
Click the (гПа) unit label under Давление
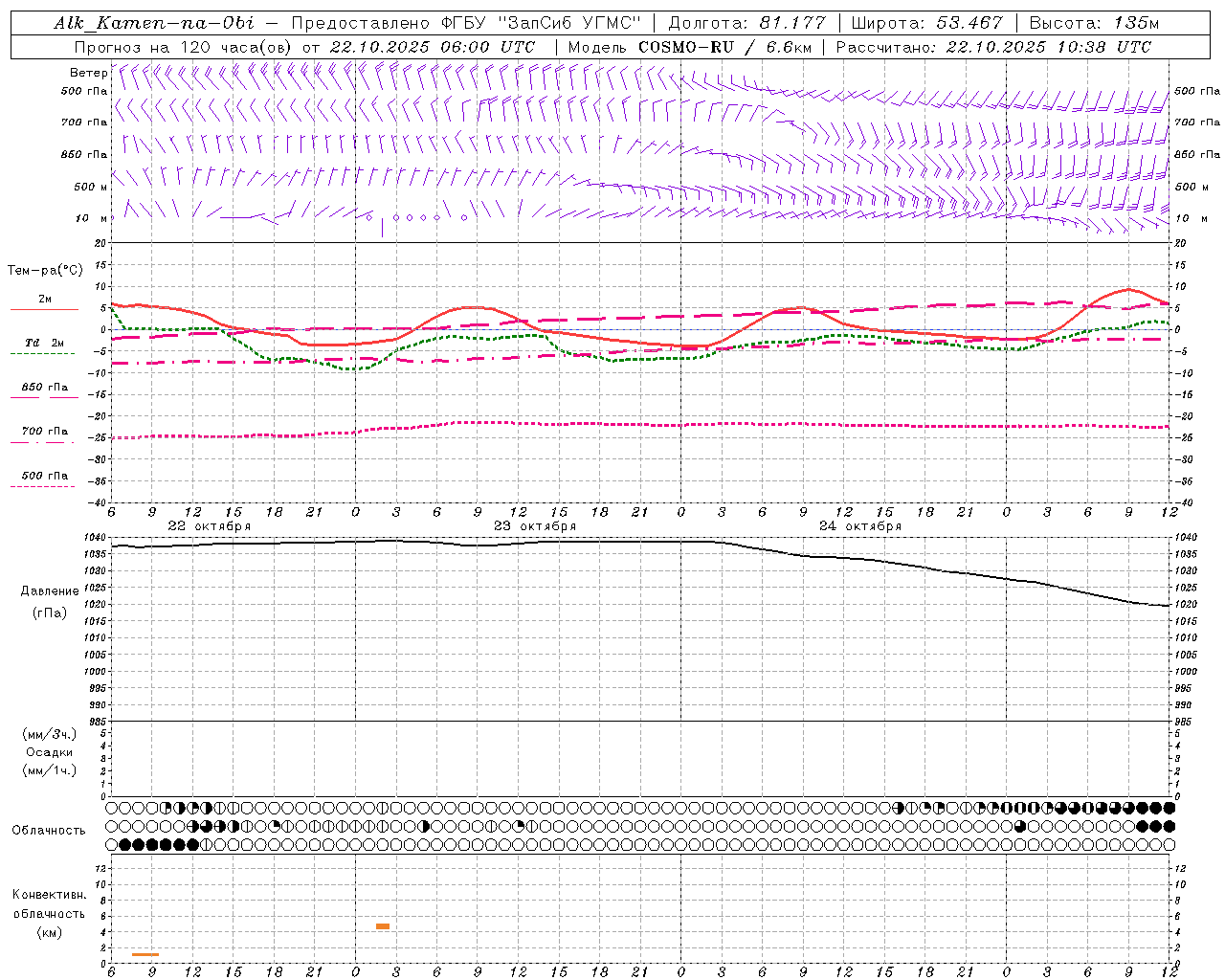(x=49, y=612)
